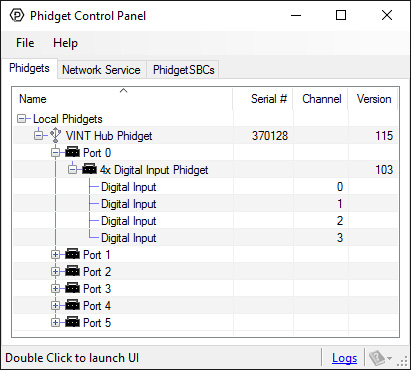Select the Digital Input row with channel 1
411x370 pixels.
coord(205,204)
